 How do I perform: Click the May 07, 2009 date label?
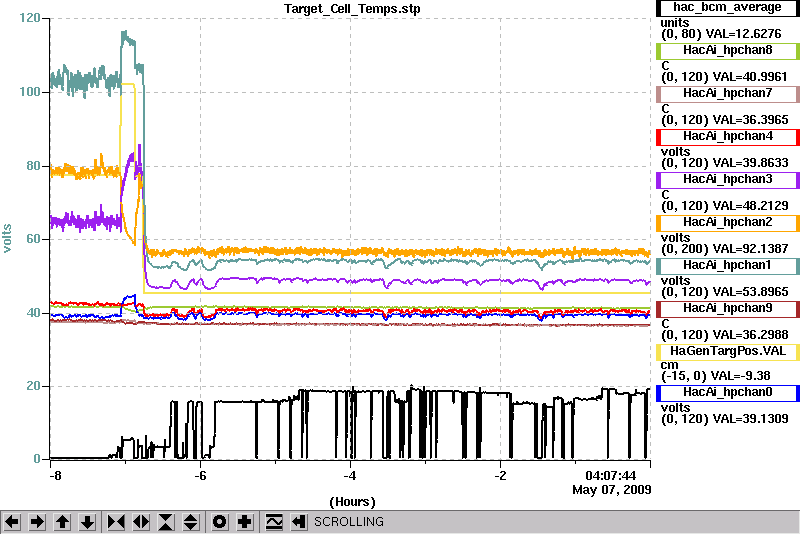tap(612, 490)
